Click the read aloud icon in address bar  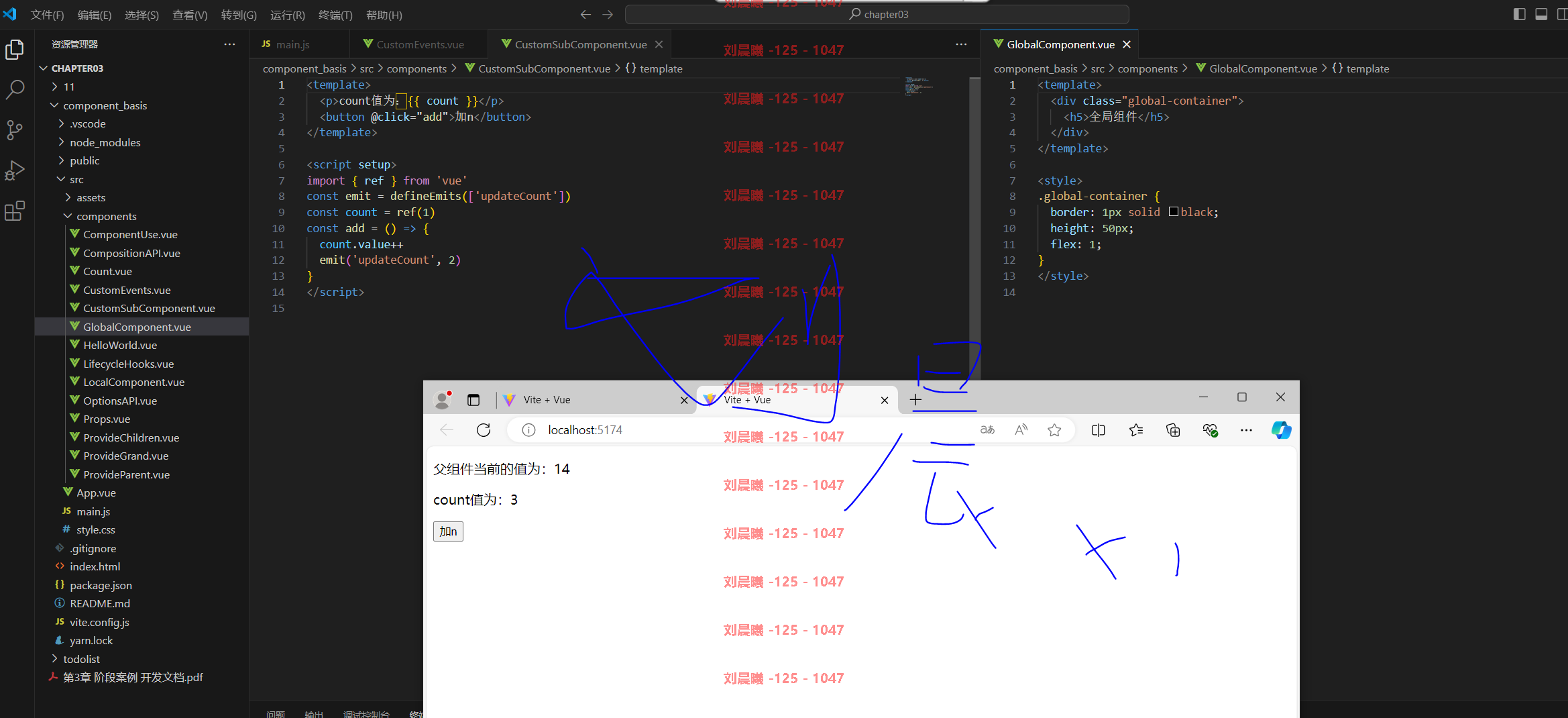click(1021, 430)
